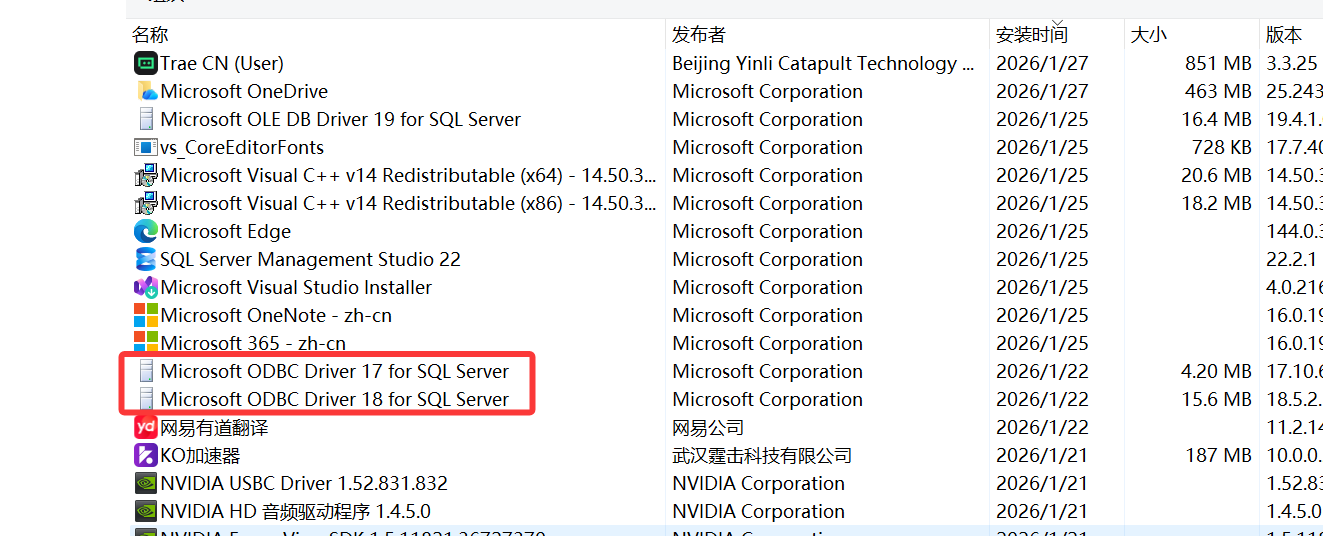Click install date of 网易有道翻译 row
The height and width of the screenshot is (536, 1323).
[1042, 427]
